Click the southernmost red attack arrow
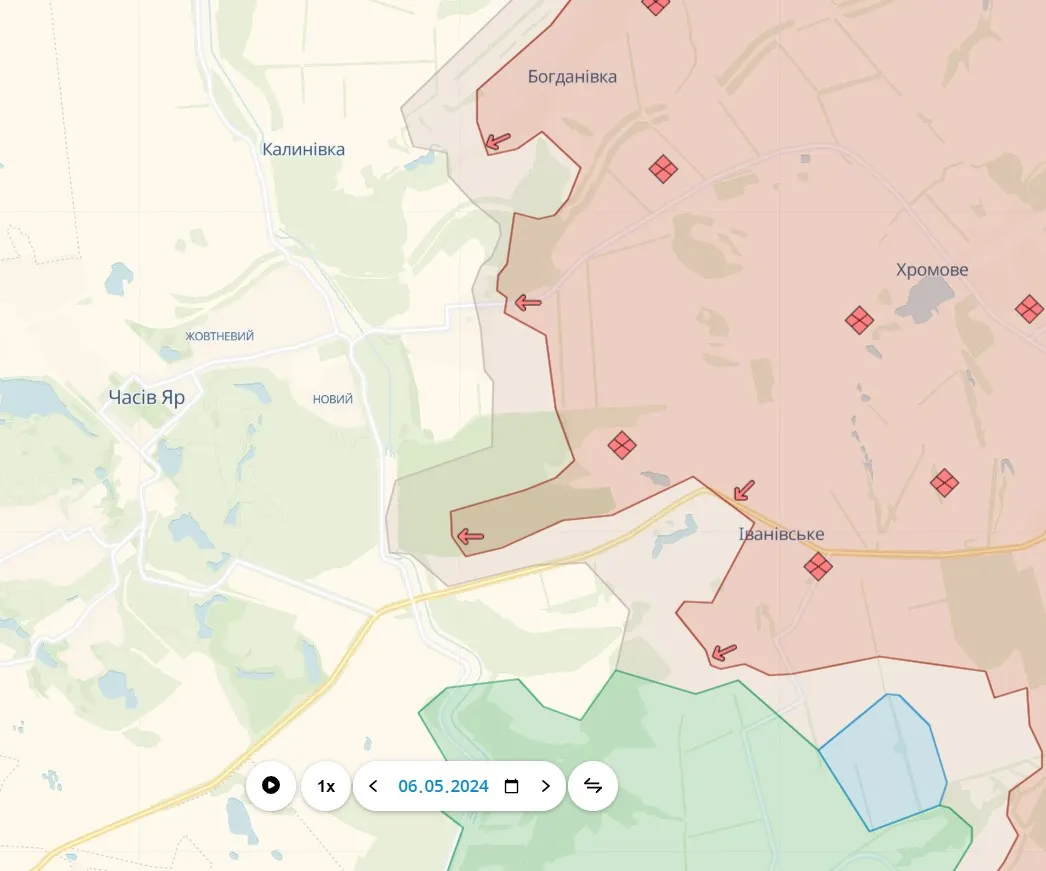The height and width of the screenshot is (871, 1046). click(723, 653)
